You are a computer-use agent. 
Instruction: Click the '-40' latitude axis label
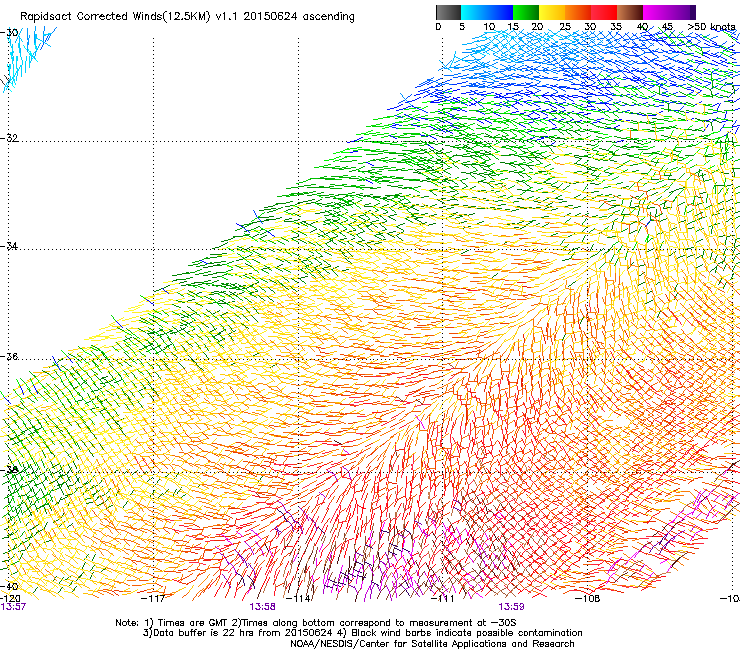tap(9, 586)
